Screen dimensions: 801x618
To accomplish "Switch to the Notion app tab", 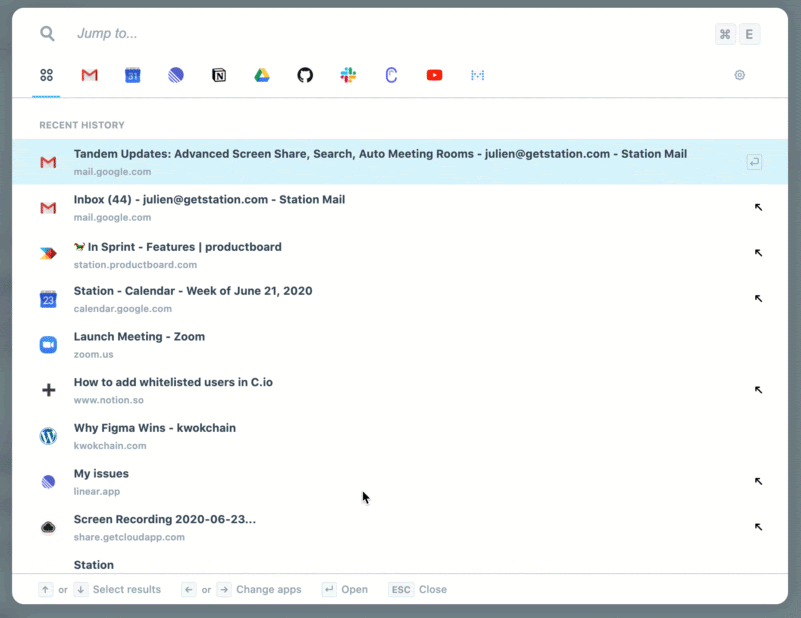I will 219,76.
